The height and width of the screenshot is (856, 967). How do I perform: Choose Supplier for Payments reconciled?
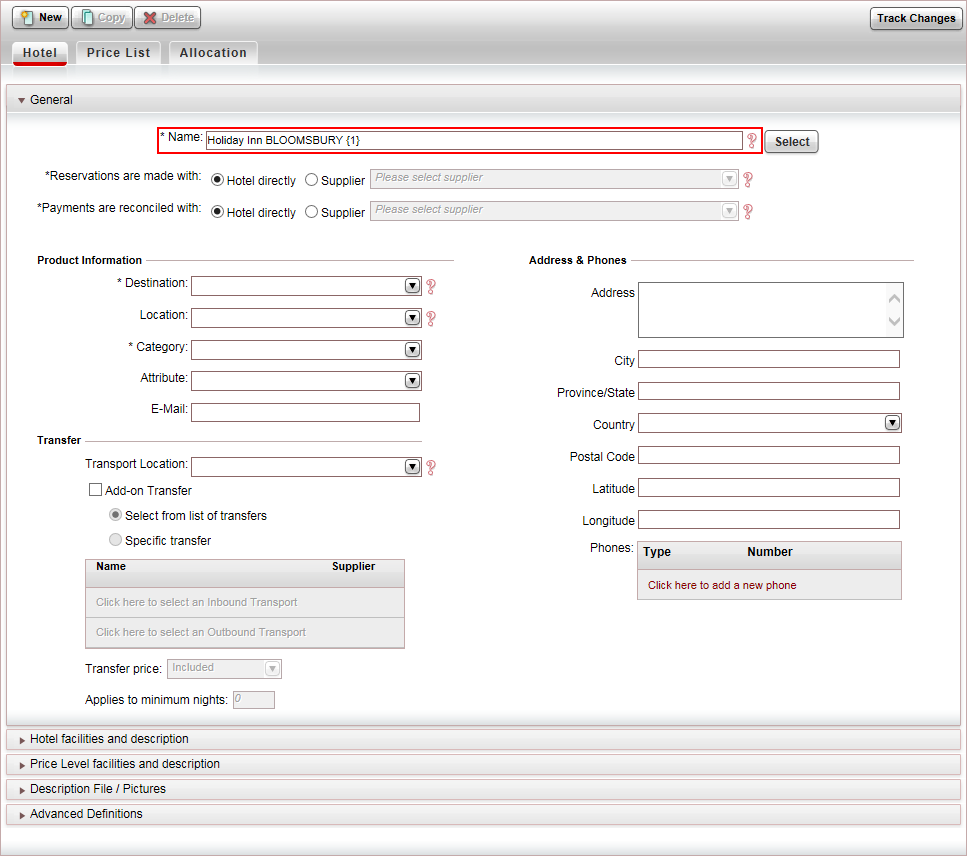click(311, 212)
